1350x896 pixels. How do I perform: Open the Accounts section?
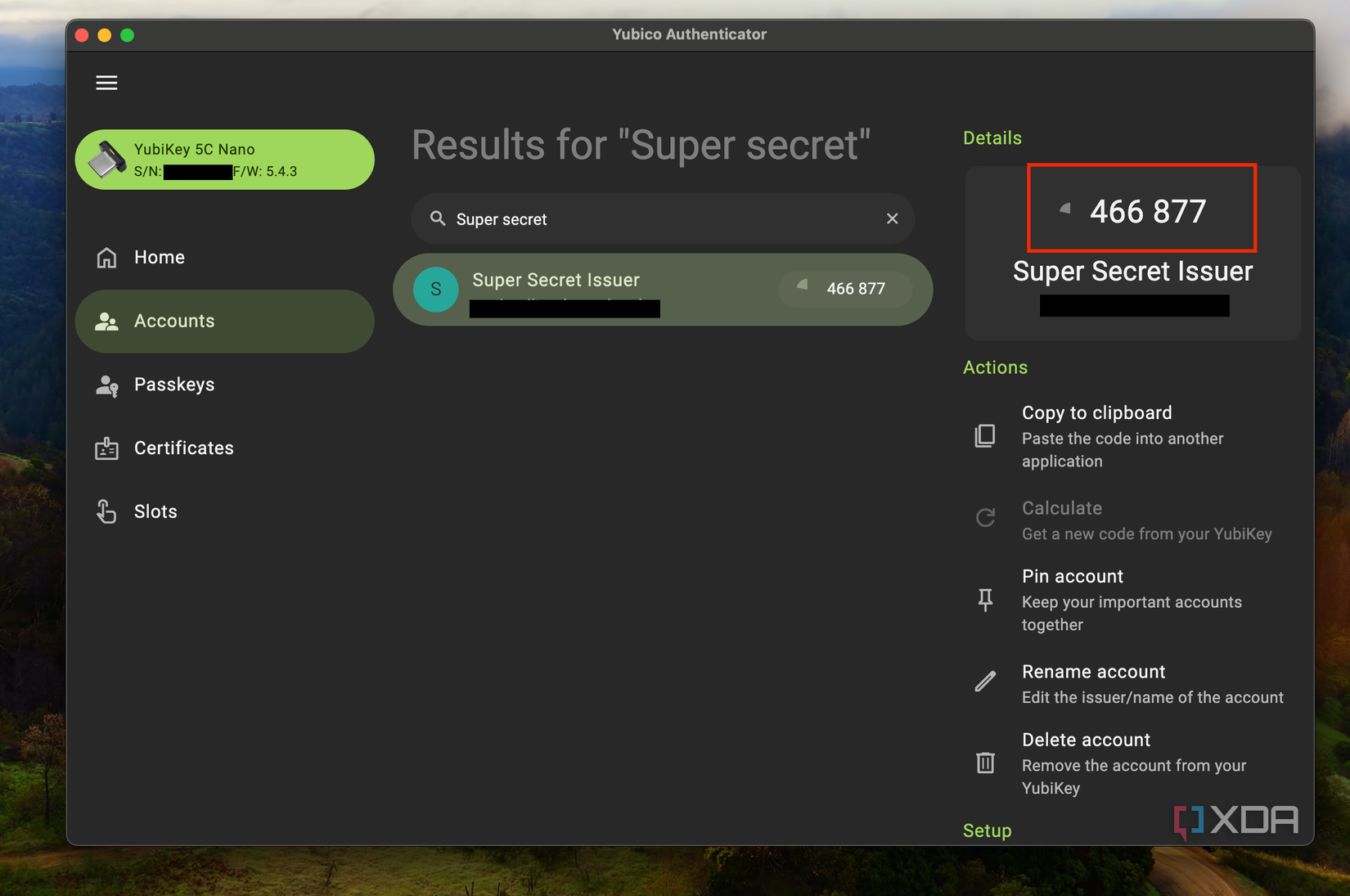point(224,322)
